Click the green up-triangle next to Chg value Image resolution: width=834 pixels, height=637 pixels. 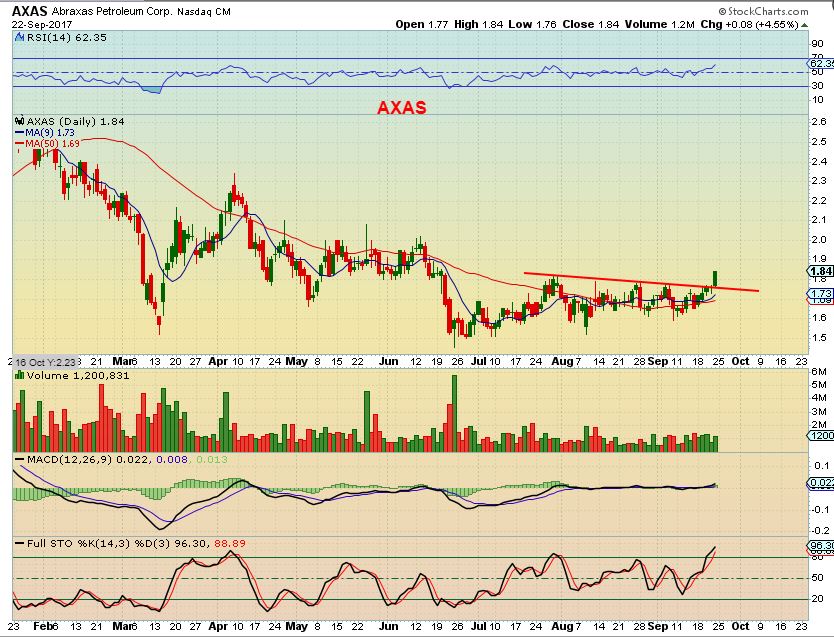(804, 24)
